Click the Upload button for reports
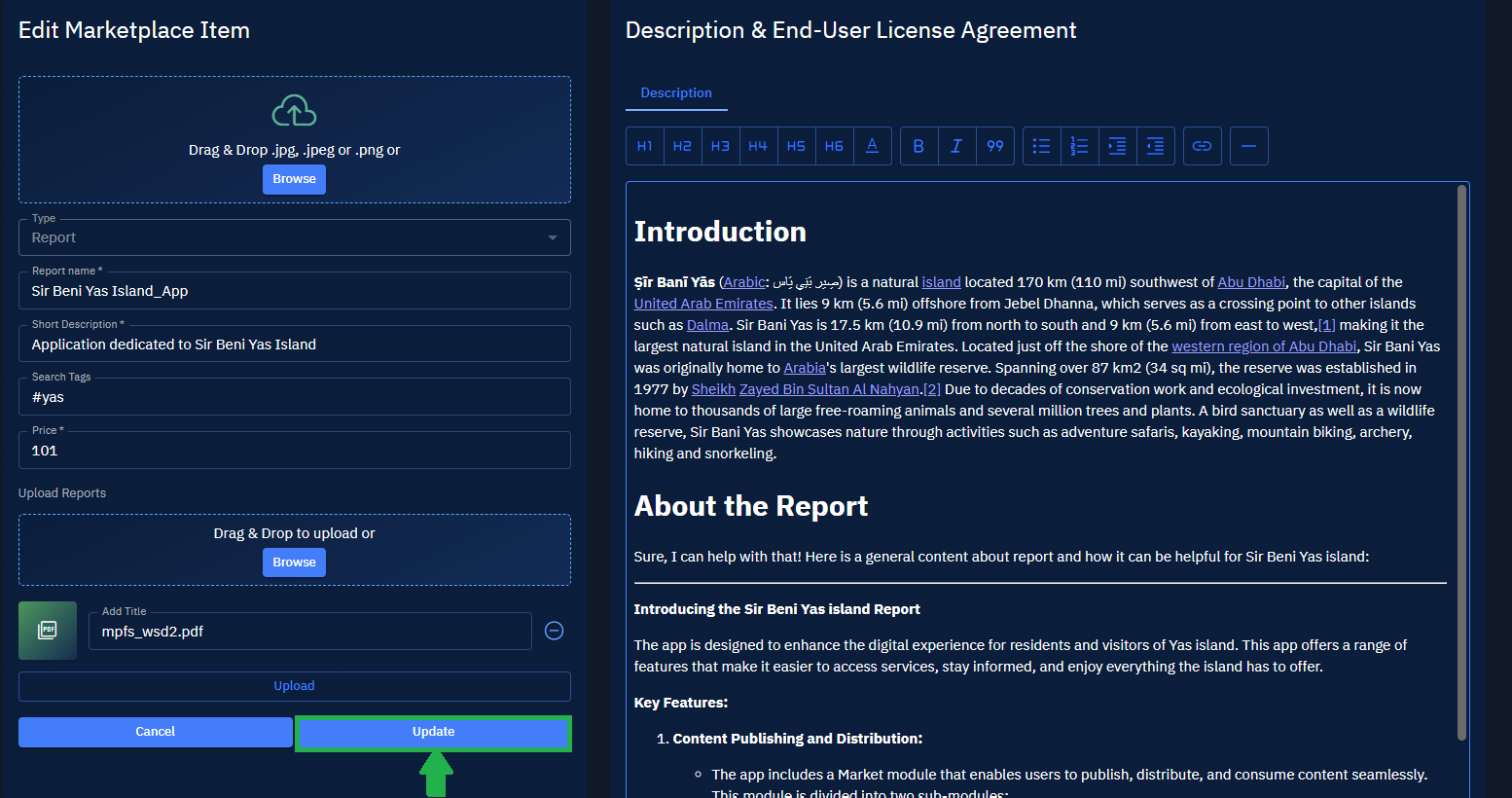Screen dimensions: 1512x798 294,686
